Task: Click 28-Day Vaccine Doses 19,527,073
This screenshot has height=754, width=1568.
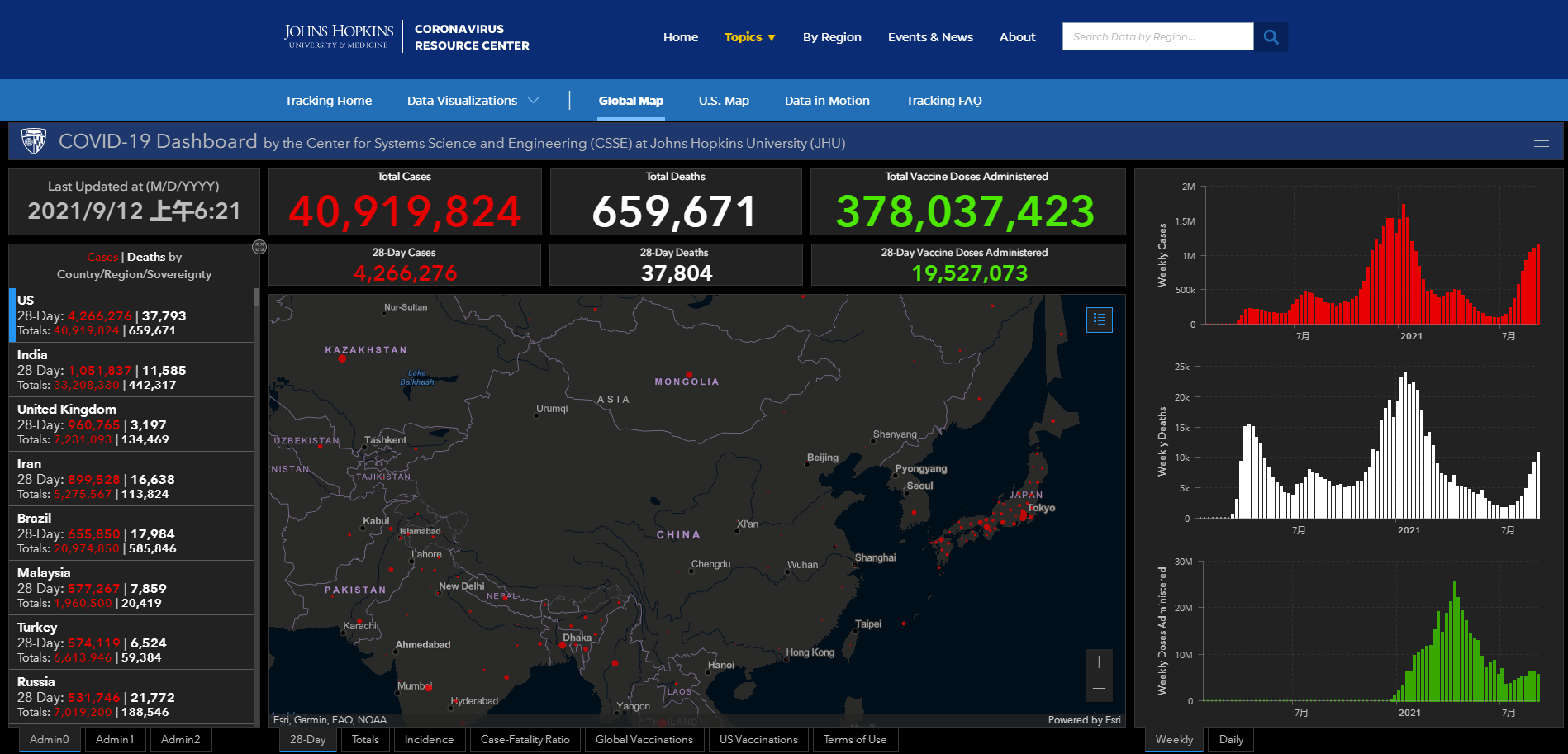Action: (970, 273)
